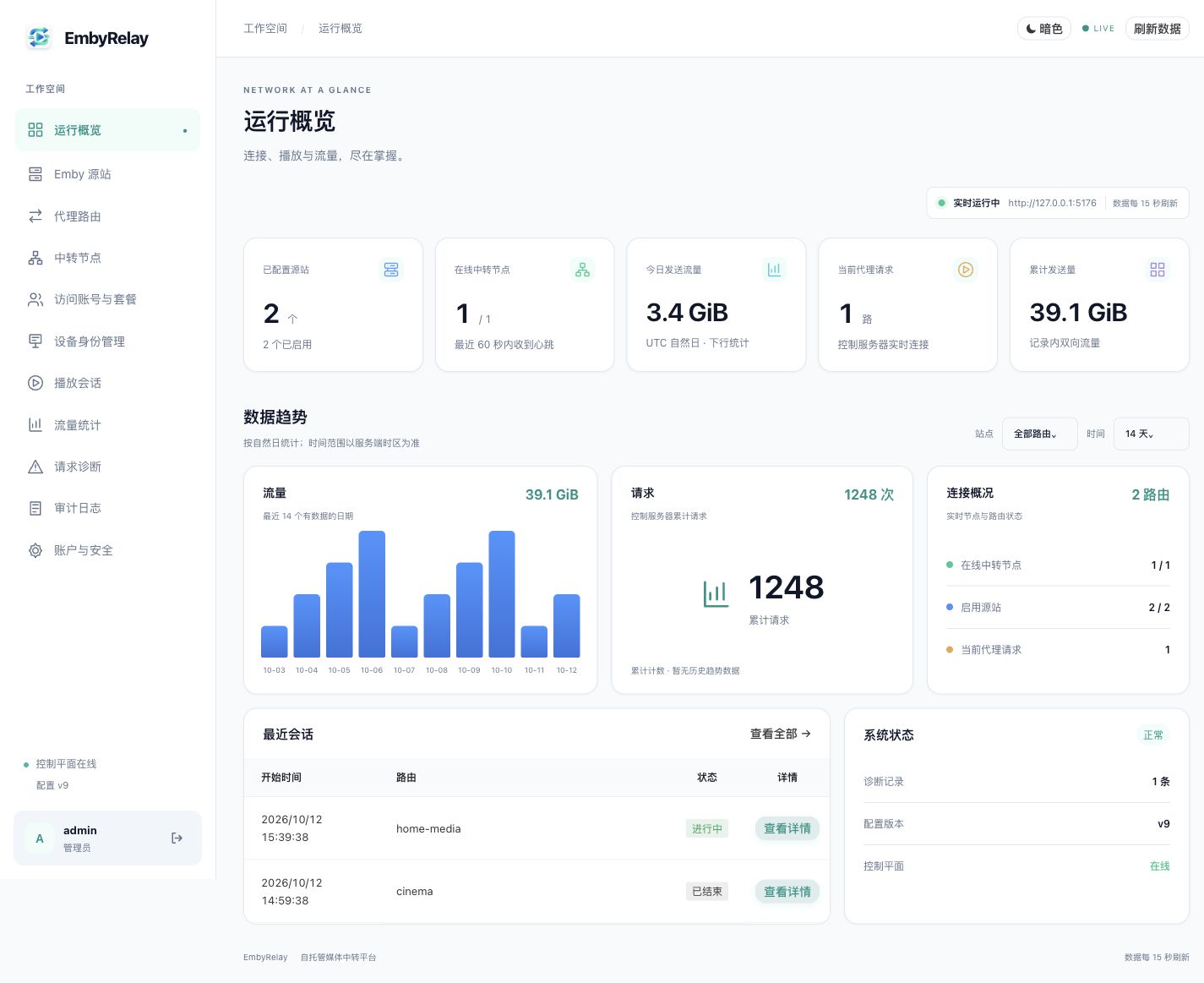Click the 工作空间 breadcrumb
The width and height of the screenshot is (1204, 983).
(x=265, y=28)
